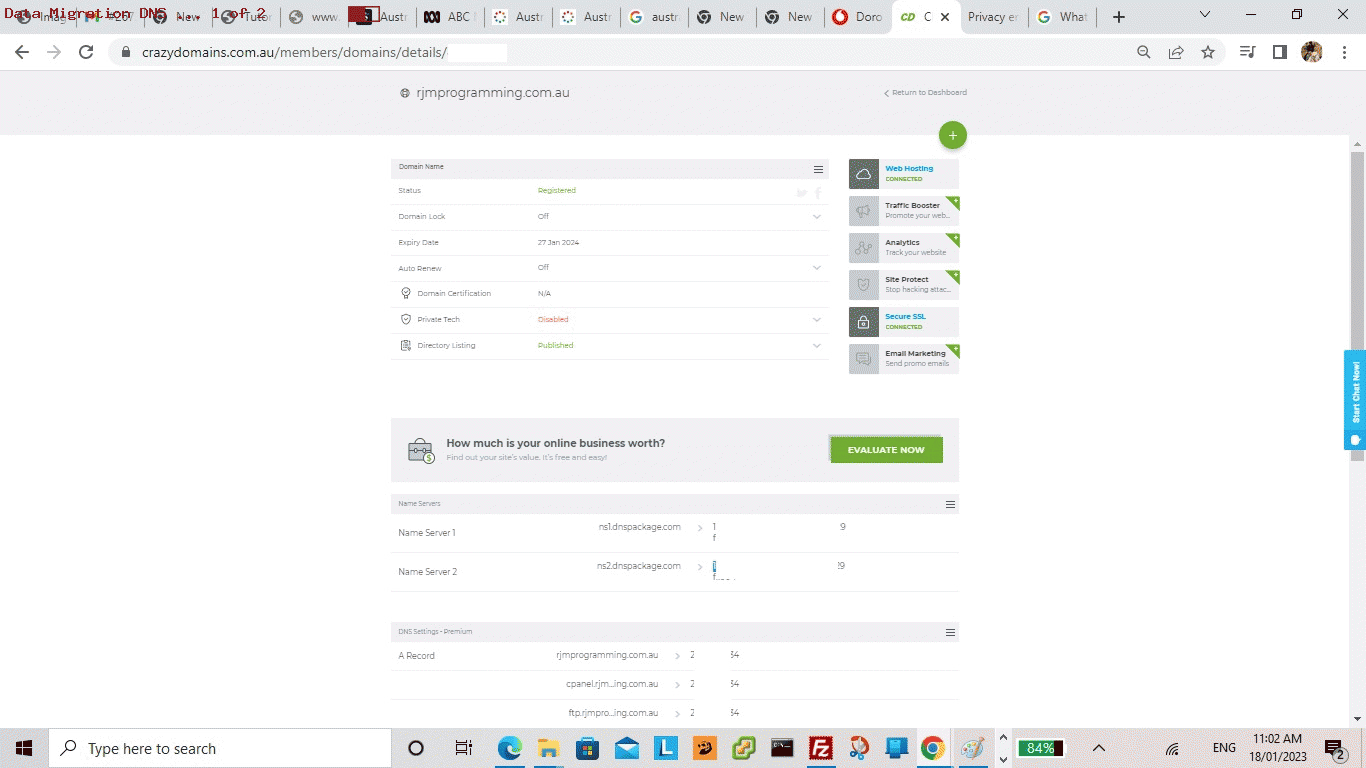Click the Domain Certification ribbon icon

tap(406, 294)
